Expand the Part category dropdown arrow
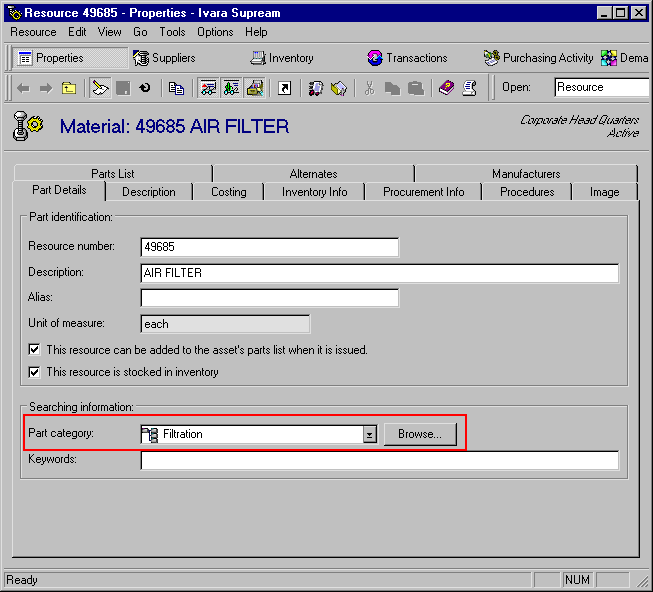Viewport: 653px width, 592px height. click(x=369, y=435)
